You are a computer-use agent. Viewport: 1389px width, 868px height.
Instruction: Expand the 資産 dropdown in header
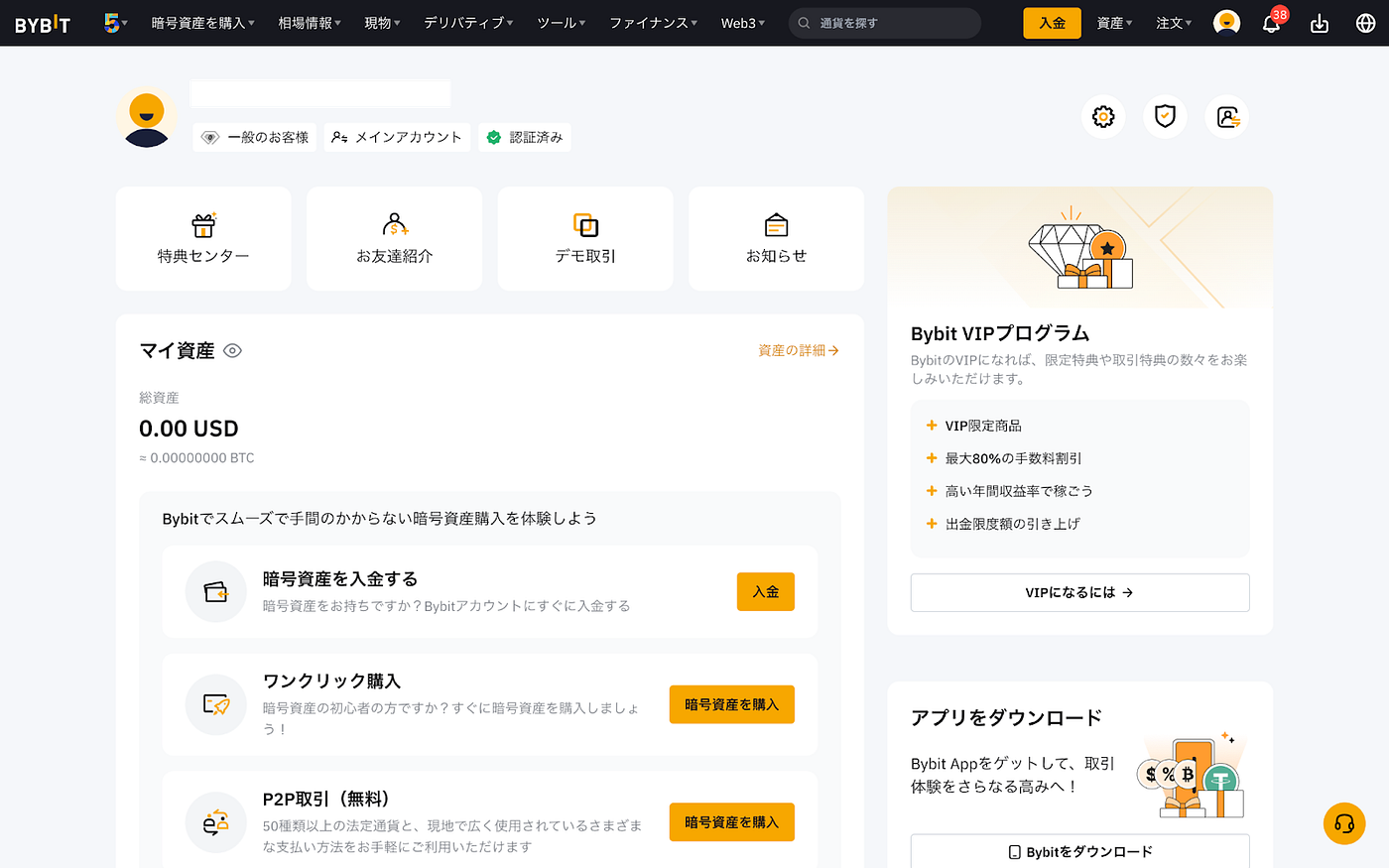pyautogui.click(x=1114, y=23)
